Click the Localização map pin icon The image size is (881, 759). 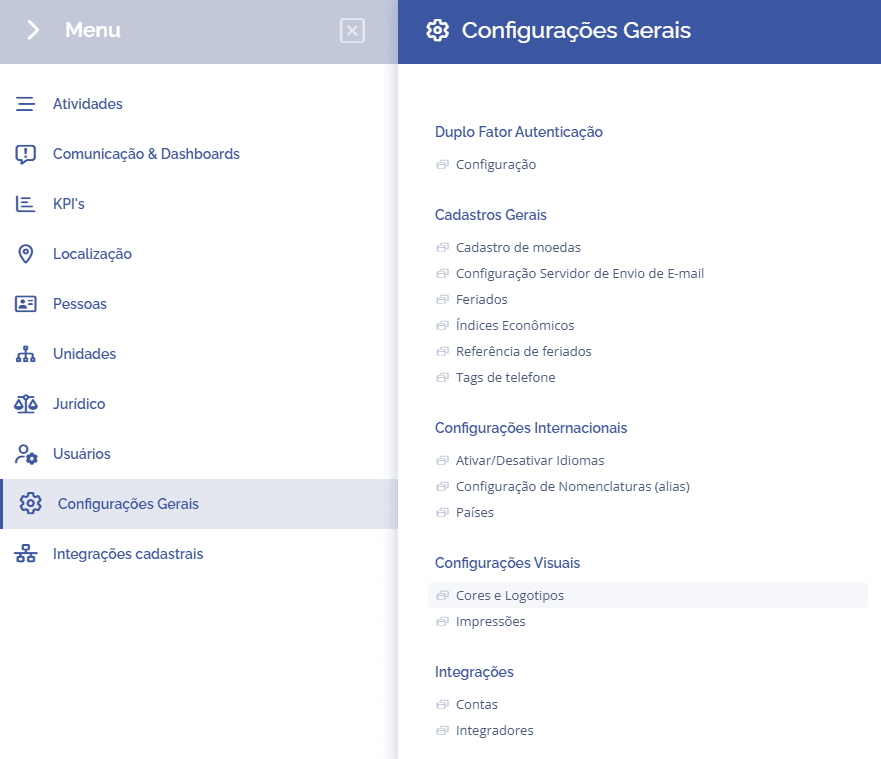coord(25,254)
